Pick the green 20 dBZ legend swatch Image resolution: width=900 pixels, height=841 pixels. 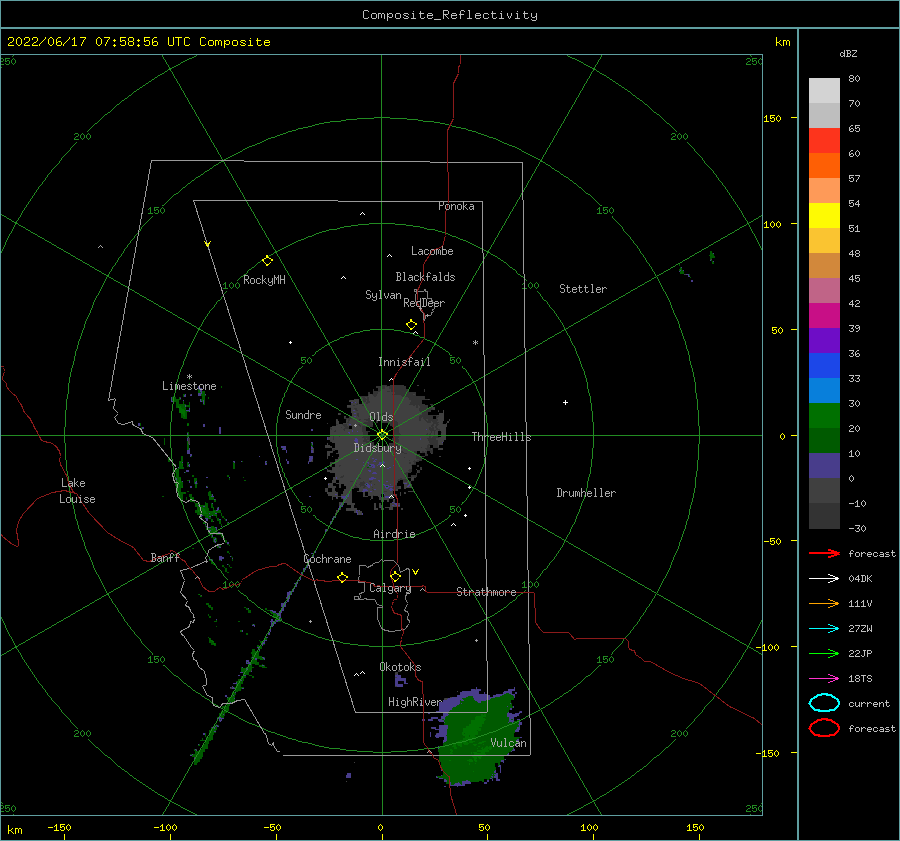(824, 416)
